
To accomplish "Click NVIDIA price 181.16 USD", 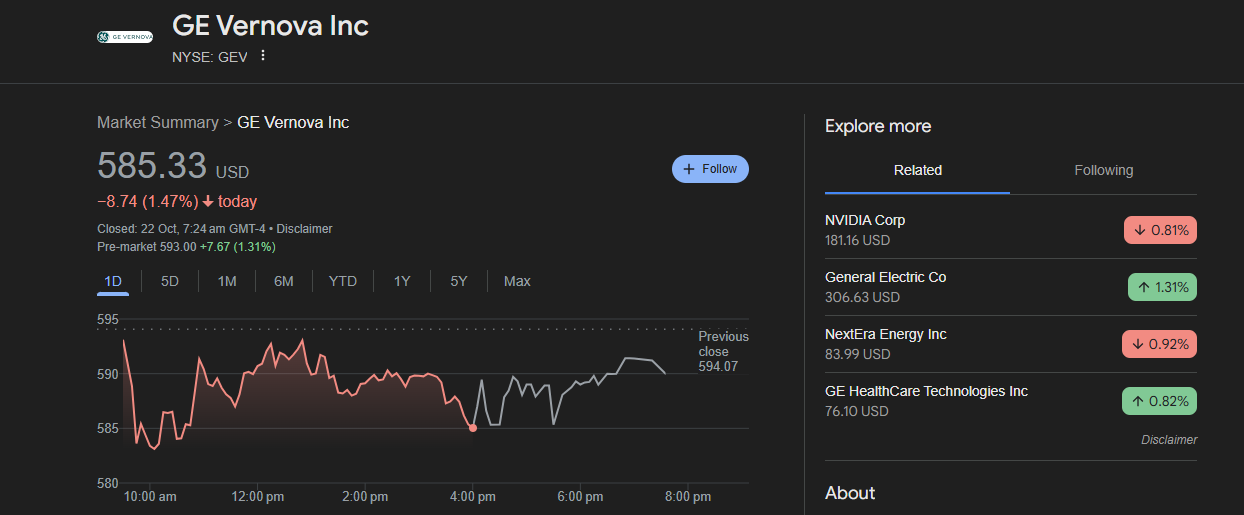I will [x=857, y=240].
